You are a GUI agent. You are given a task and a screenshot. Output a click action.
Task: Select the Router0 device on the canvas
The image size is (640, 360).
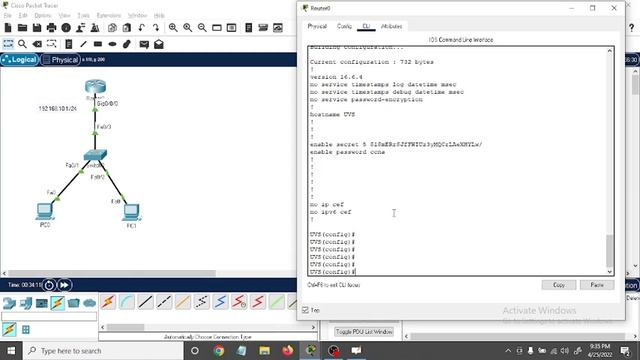96,87
